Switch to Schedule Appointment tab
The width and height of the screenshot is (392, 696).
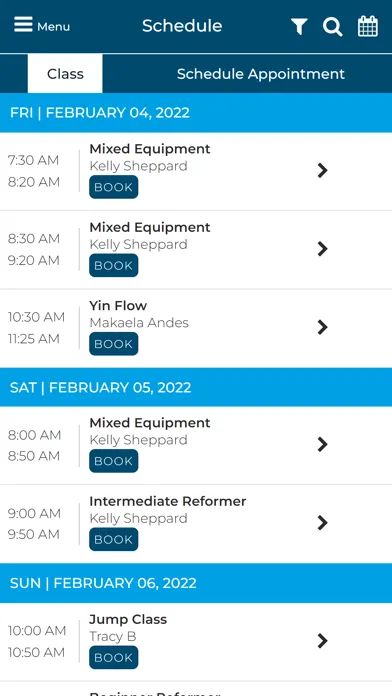tap(261, 74)
